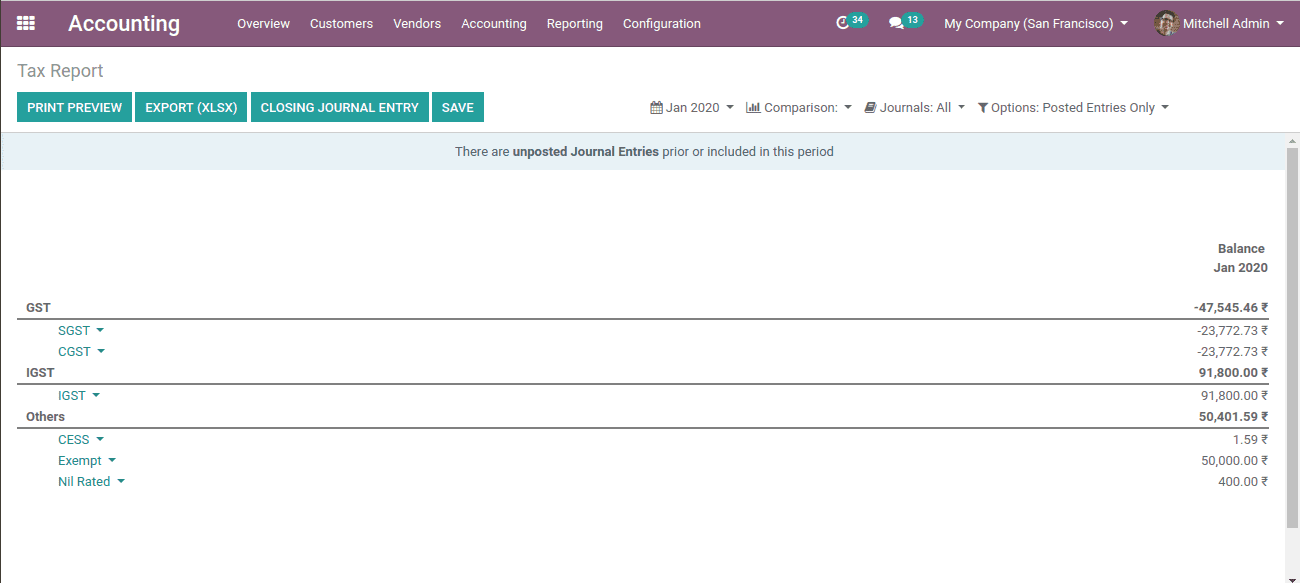Click the Accounting app title
This screenshot has height=583, width=1300.
124,23
